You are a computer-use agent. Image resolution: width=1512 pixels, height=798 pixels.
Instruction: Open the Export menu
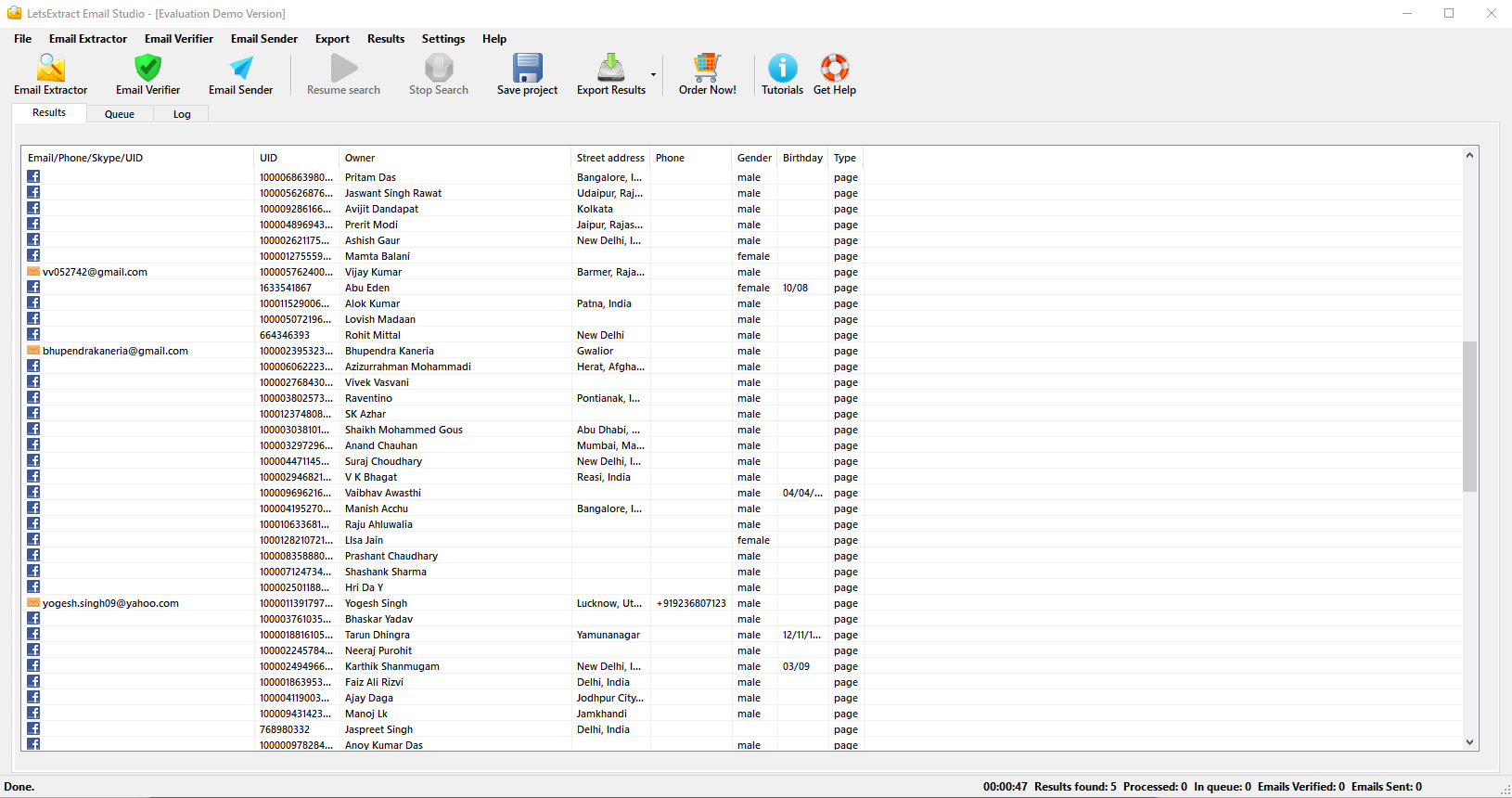coord(332,39)
